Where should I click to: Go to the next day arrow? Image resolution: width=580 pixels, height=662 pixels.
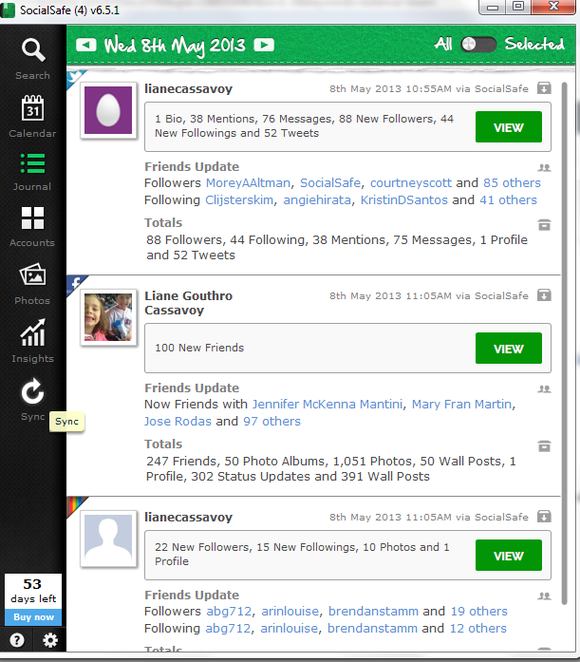click(264, 45)
